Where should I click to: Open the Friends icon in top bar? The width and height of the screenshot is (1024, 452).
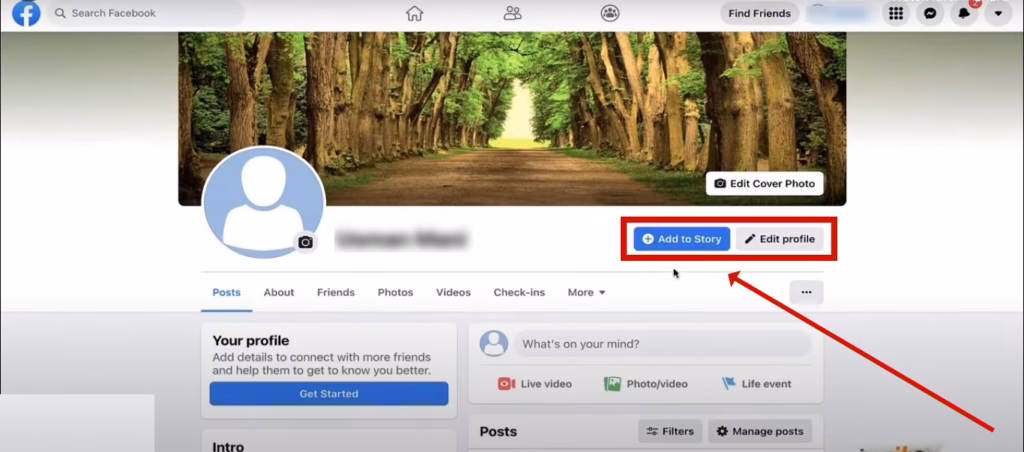[513, 13]
